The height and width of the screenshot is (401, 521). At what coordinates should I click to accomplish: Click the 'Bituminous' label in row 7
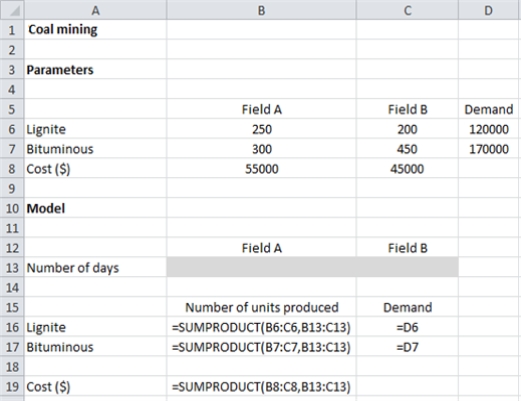click(60, 149)
